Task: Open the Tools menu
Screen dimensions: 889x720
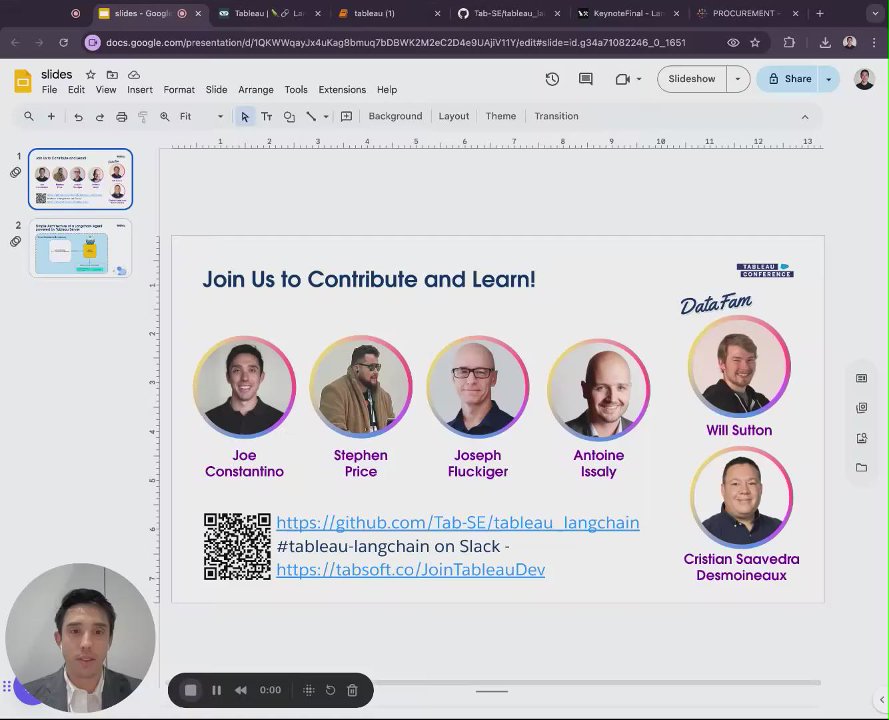Action: click(x=296, y=90)
